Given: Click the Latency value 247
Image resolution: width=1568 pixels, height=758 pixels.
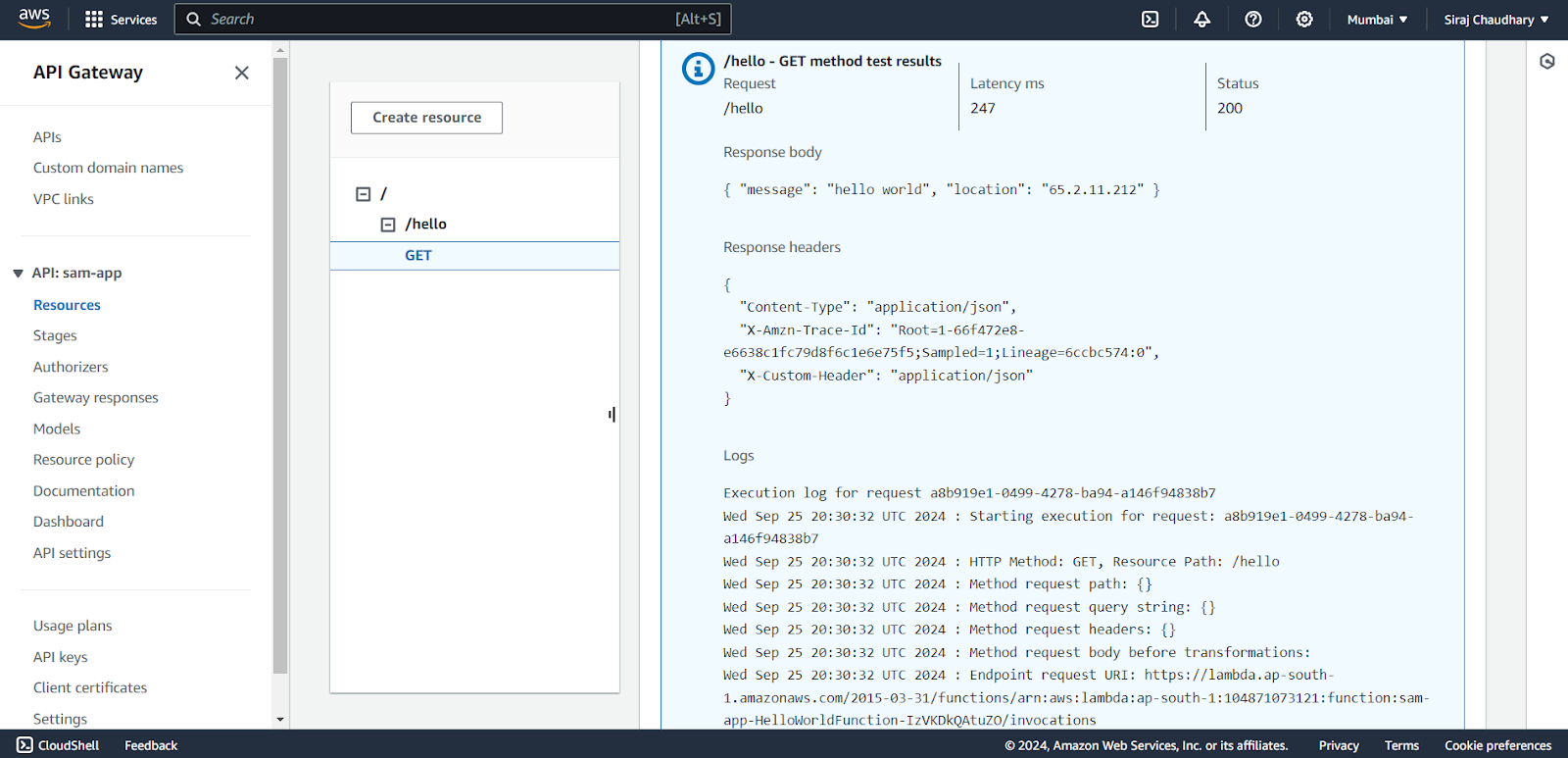Looking at the screenshot, I should (x=983, y=108).
